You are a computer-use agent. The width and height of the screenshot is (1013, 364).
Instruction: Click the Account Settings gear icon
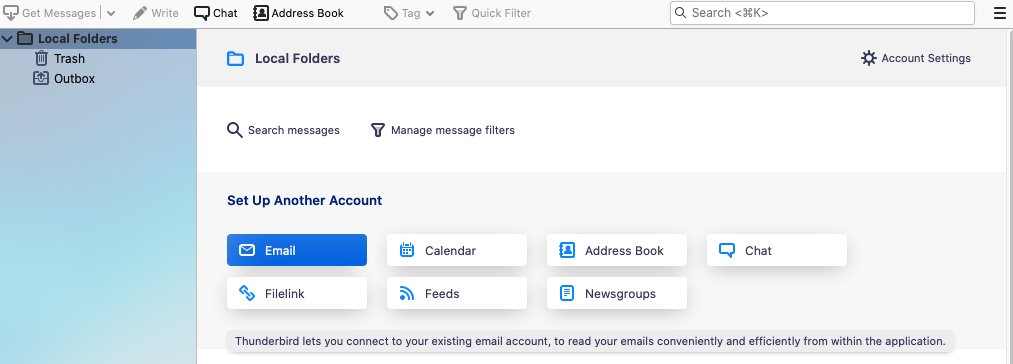tap(869, 58)
